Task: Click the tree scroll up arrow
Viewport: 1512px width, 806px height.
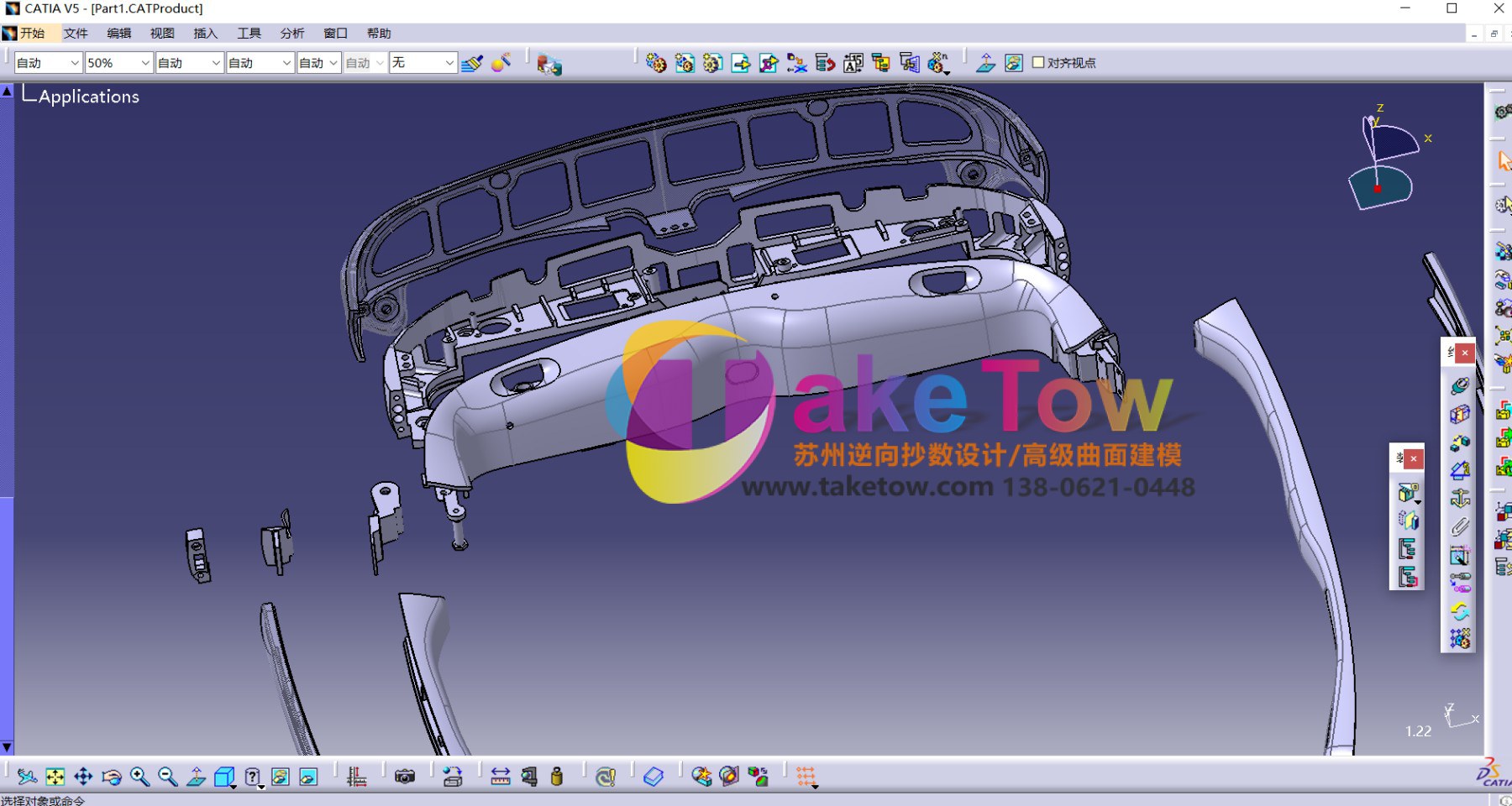Action: [7, 90]
